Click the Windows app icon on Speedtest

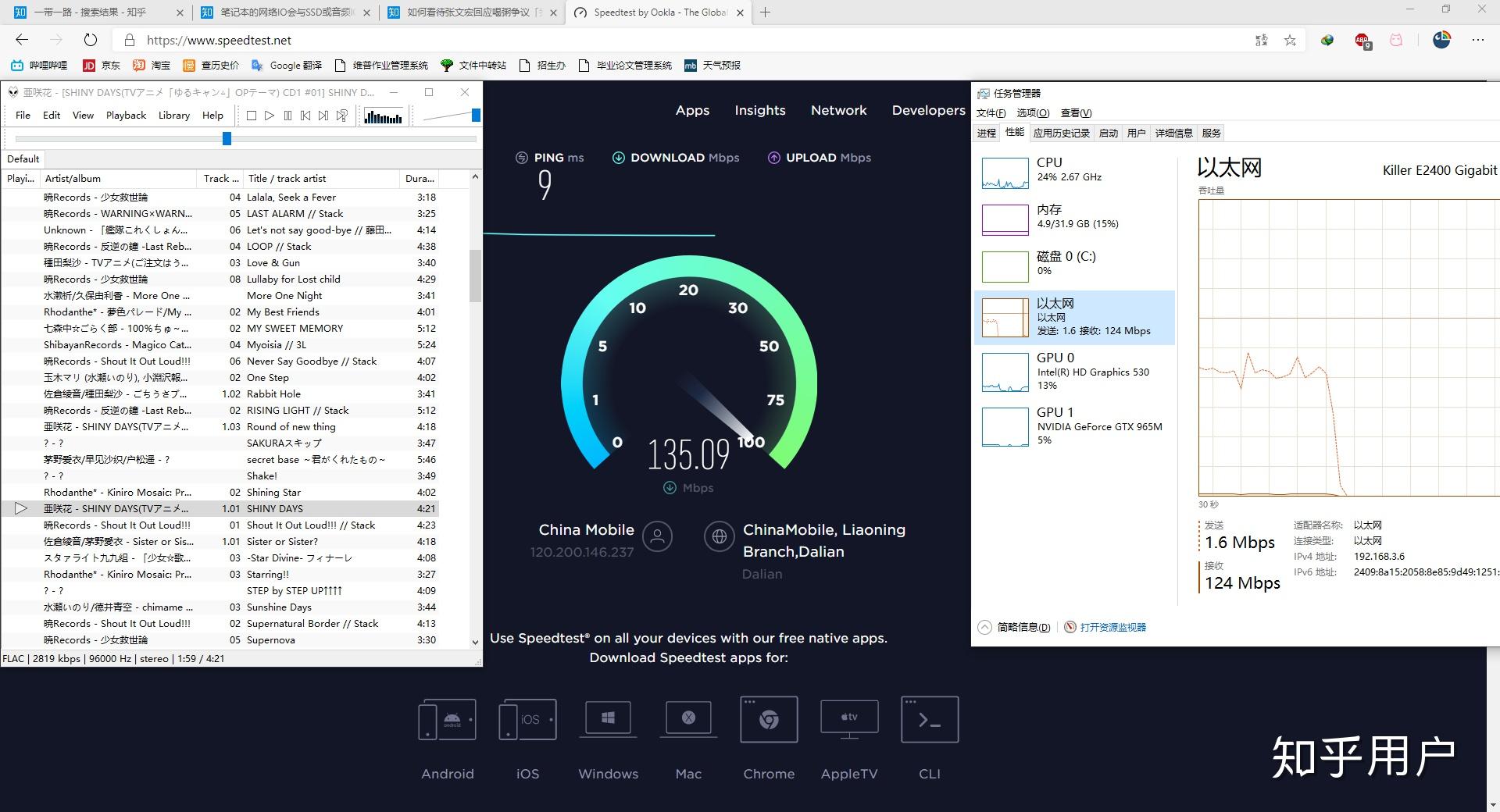pos(608,719)
